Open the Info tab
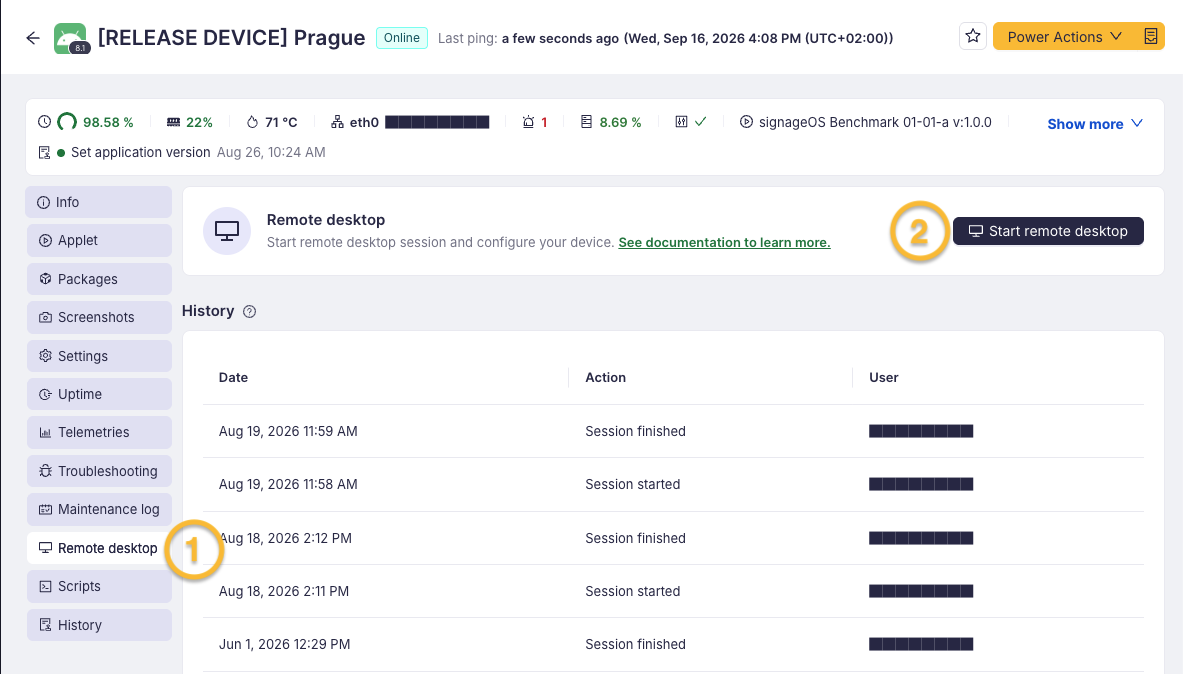 99,202
